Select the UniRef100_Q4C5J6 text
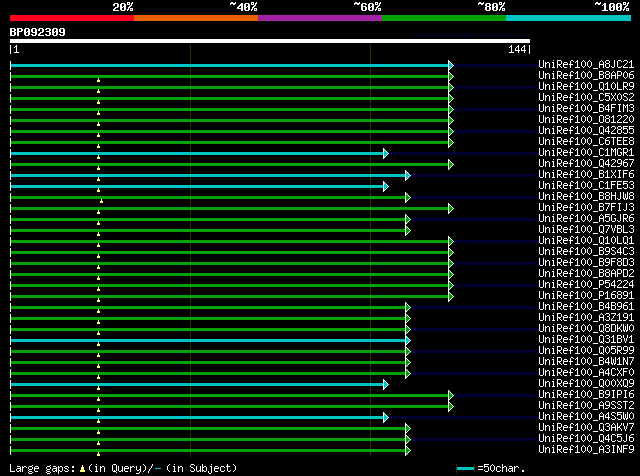 tap(586, 439)
